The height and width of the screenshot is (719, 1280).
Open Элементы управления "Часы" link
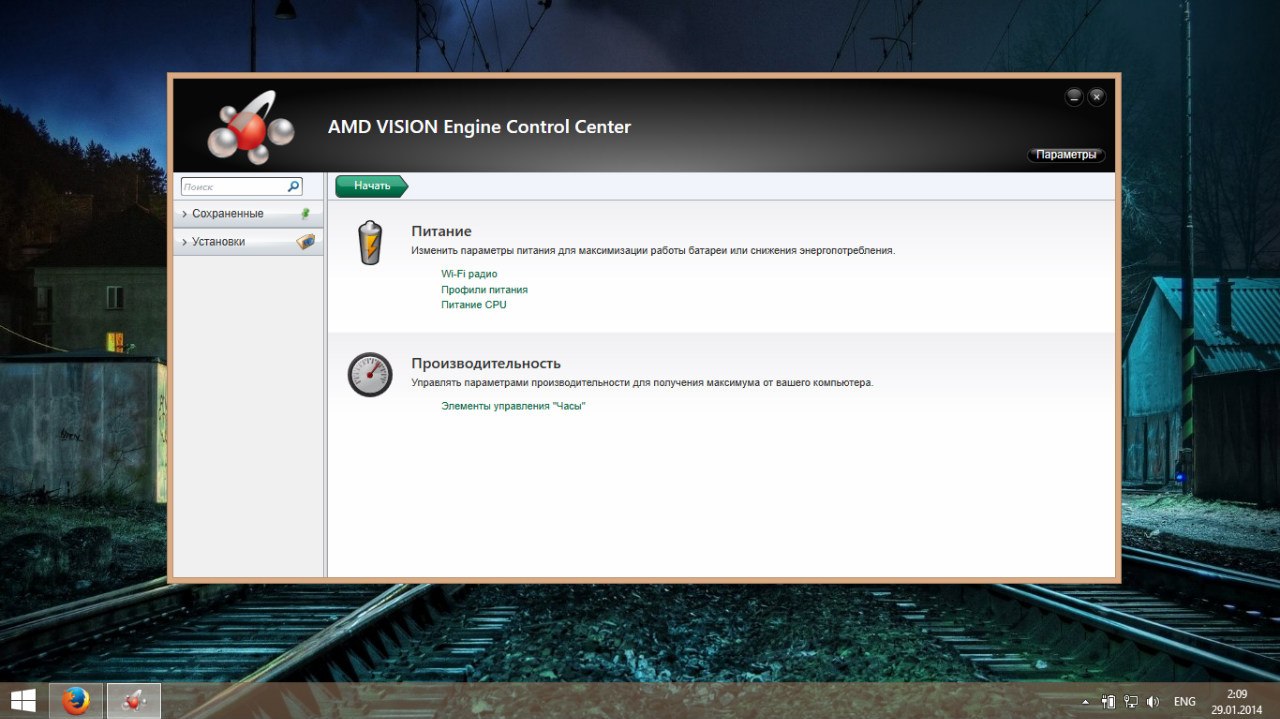tap(513, 407)
